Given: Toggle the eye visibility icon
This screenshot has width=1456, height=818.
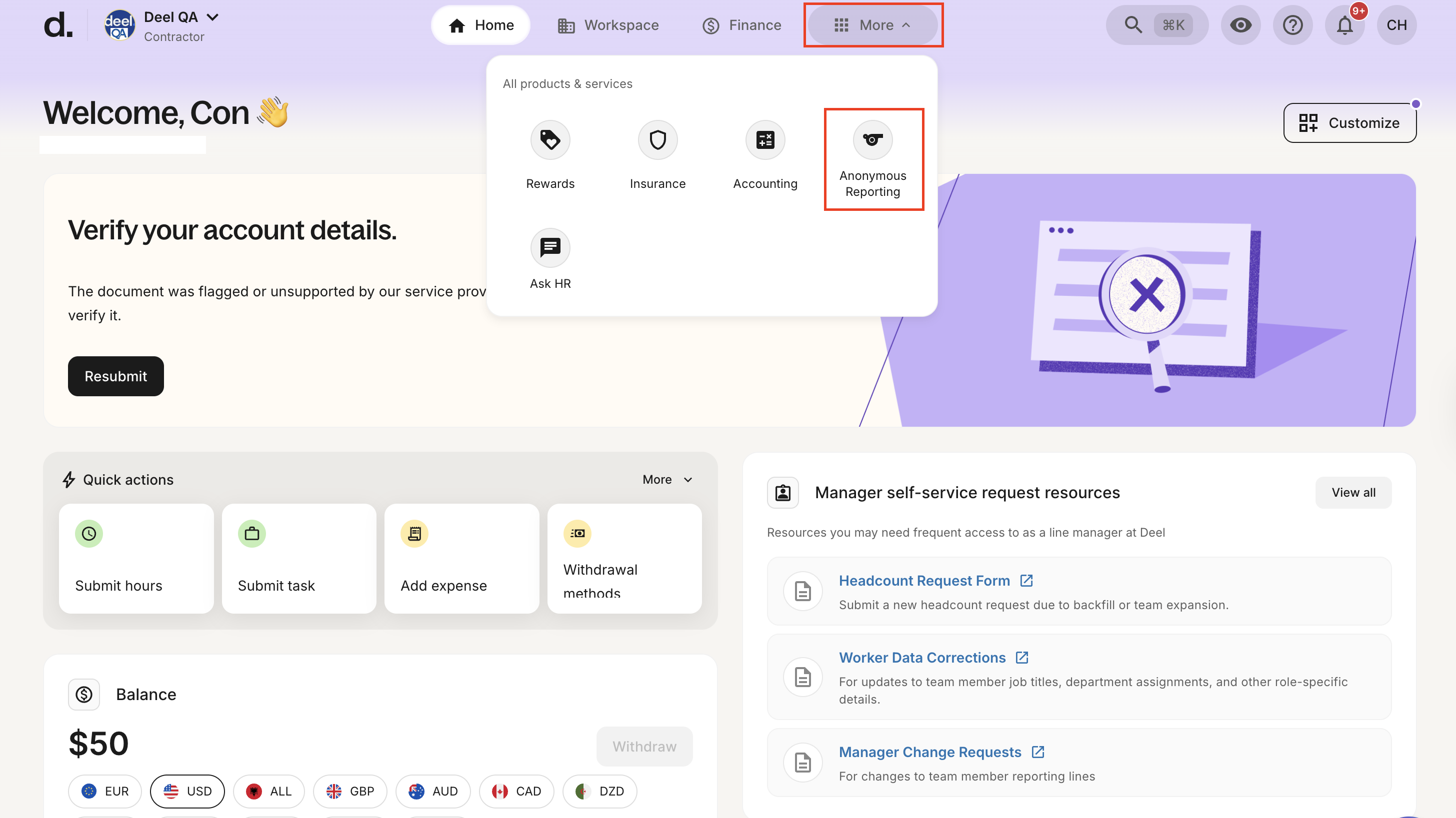Looking at the screenshot, I should [x=1240, y=25].
